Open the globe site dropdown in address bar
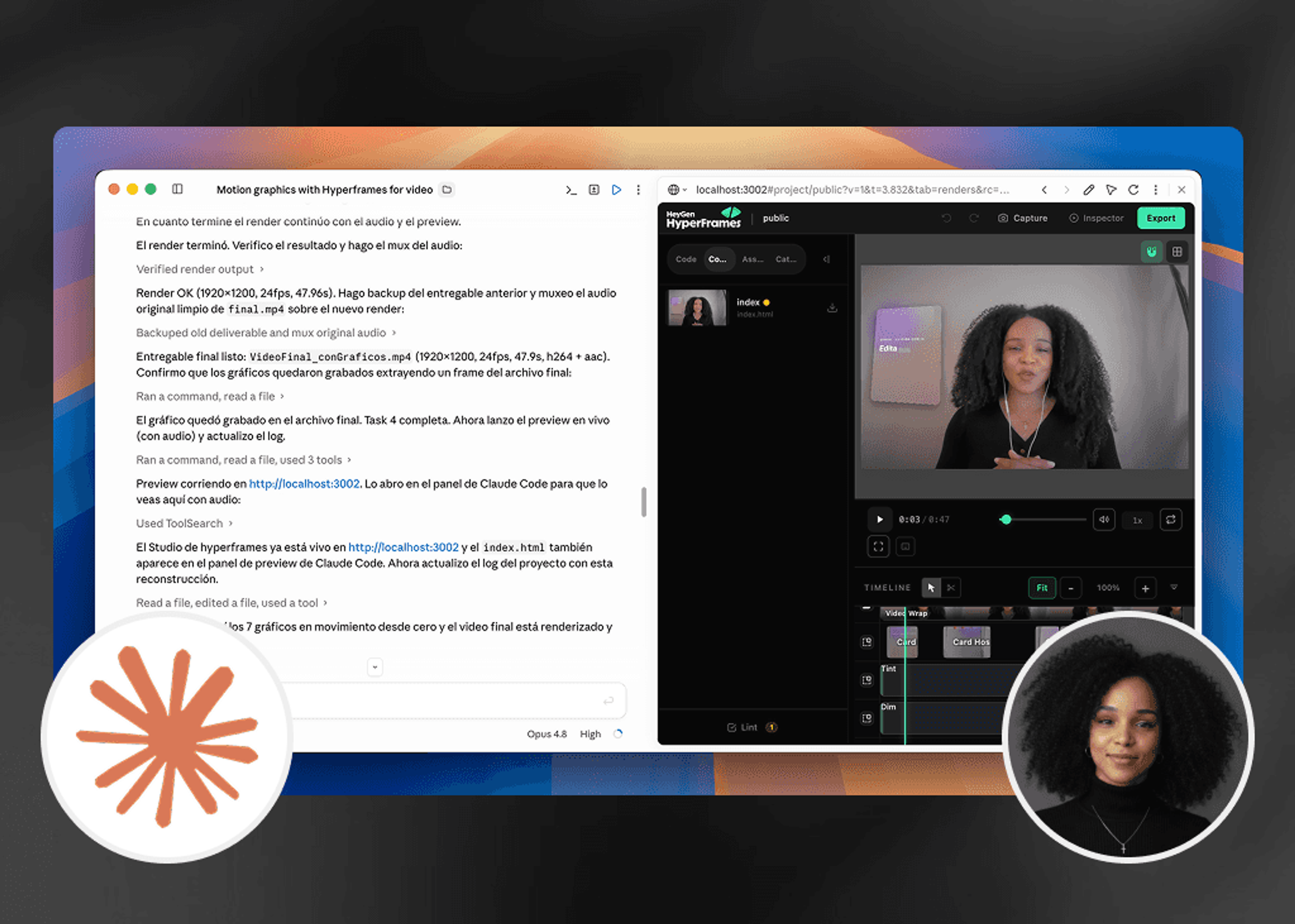Viewport: 1295px width, 924px height. click(677, 189)
